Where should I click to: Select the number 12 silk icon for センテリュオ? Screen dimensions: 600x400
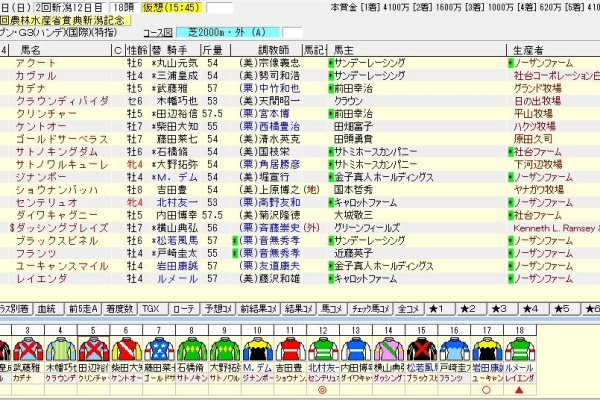[x=323, y=349]
